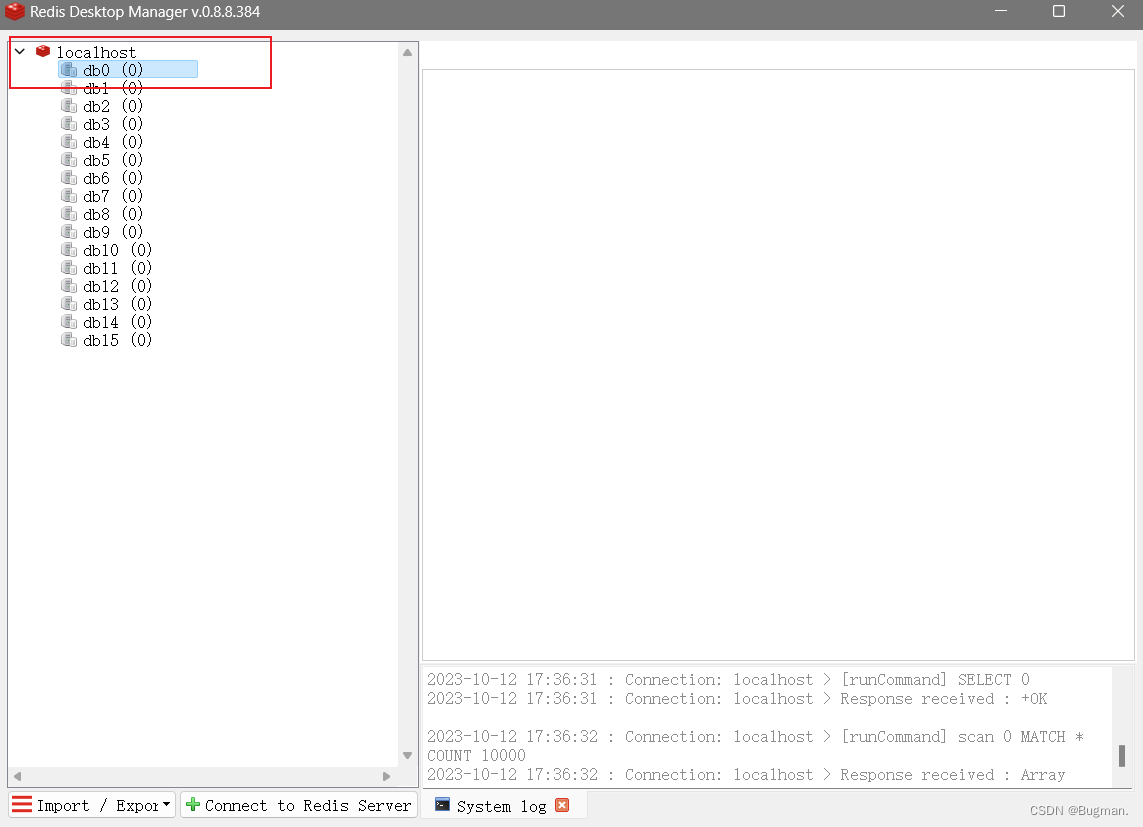Click the Import / Export button
Screen dimensions: 1143x827
point(92,805)
